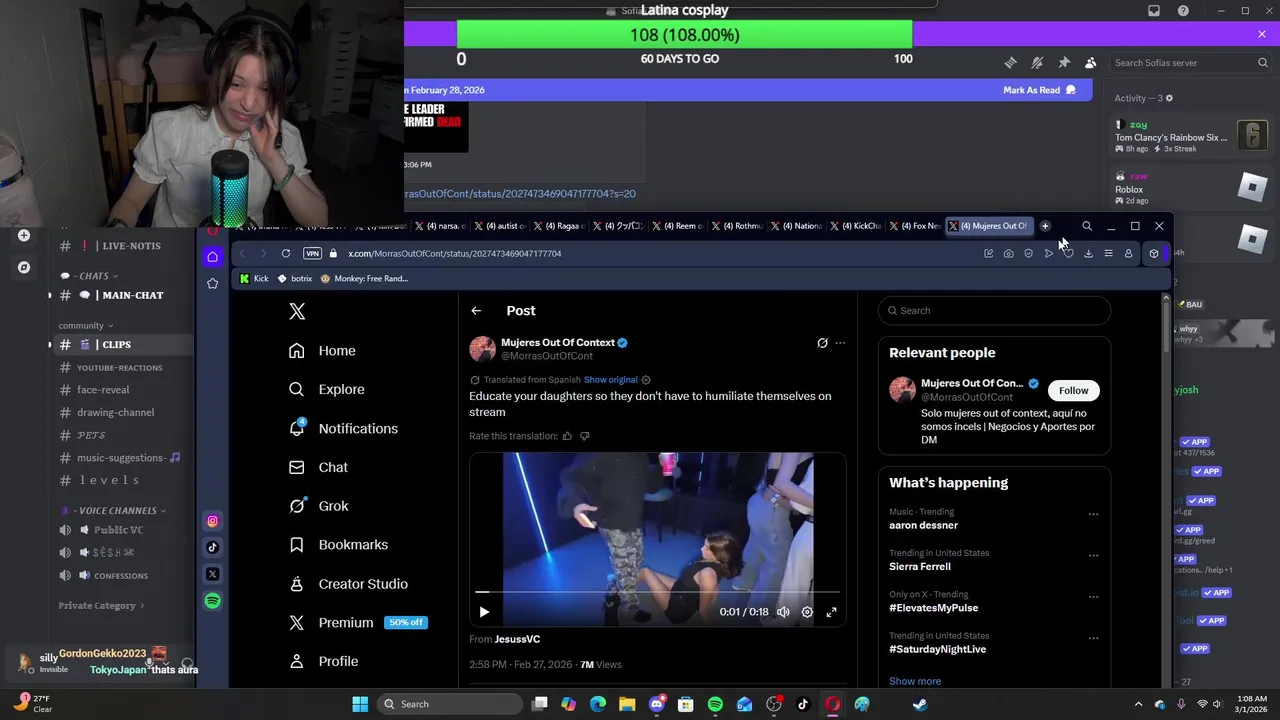Open new browser tab

point(1045,226)
